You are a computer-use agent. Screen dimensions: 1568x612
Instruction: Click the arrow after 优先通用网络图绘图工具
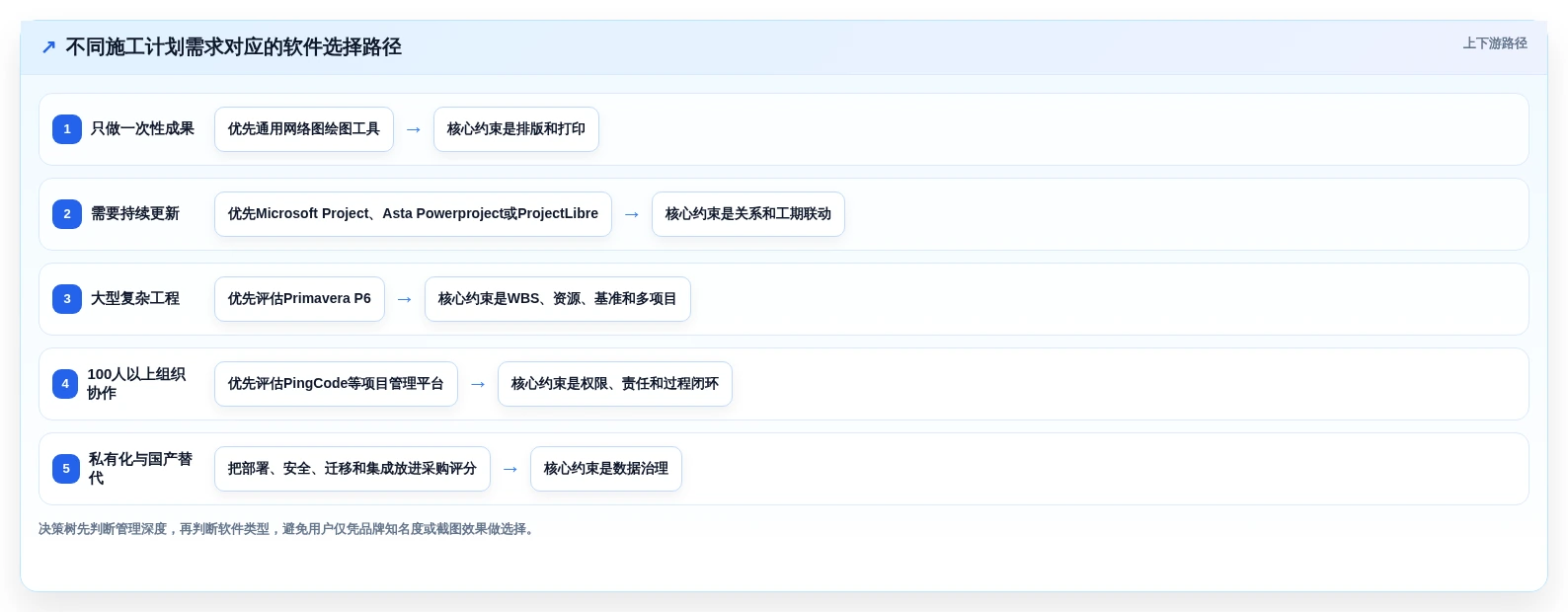(414, 129)
